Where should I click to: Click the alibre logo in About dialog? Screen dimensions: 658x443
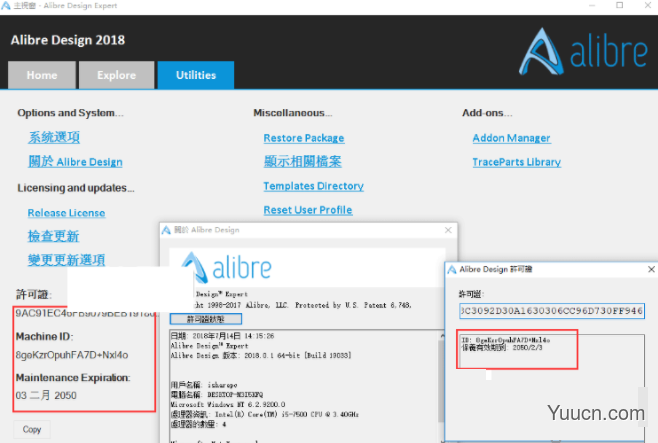tap(227, 267)
